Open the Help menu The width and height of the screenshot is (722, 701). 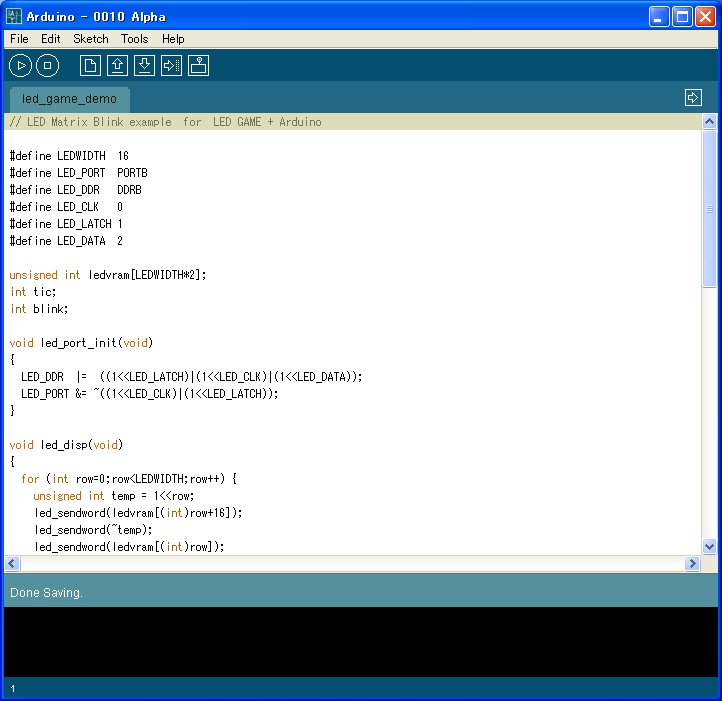(x=173, y=39)
